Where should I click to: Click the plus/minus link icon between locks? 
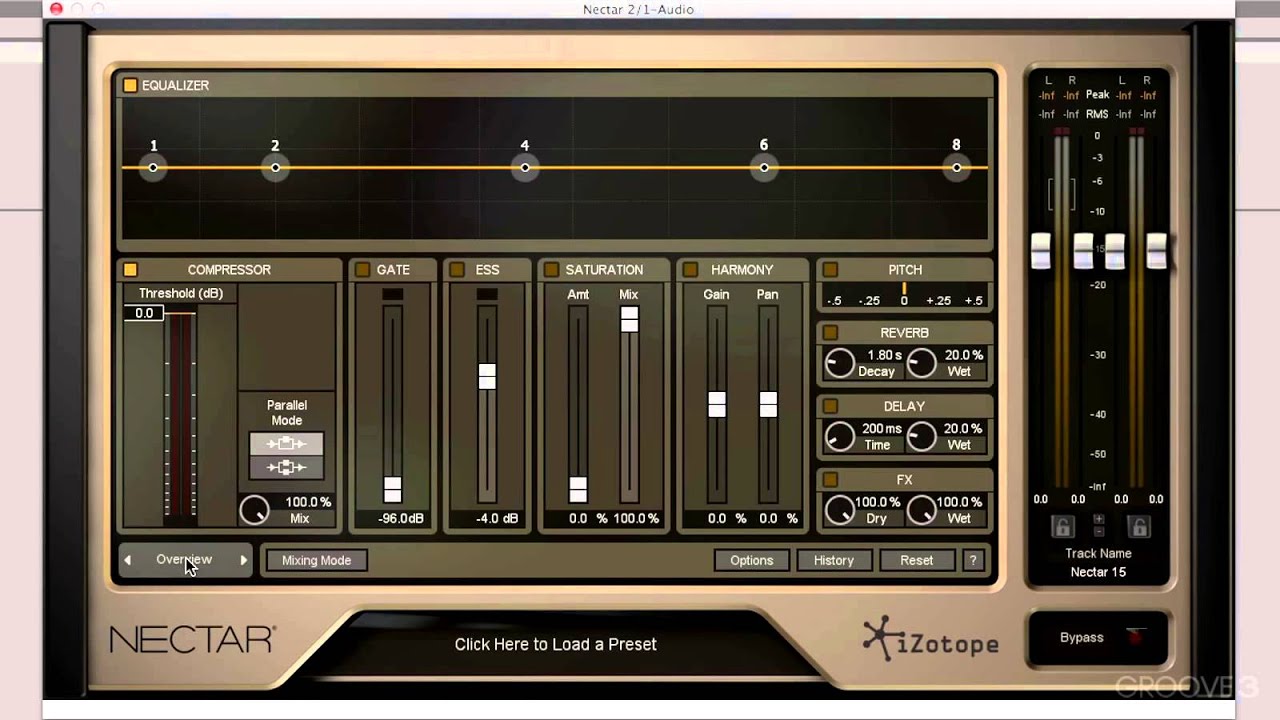pyautogui.click(x=1099, y=526)
